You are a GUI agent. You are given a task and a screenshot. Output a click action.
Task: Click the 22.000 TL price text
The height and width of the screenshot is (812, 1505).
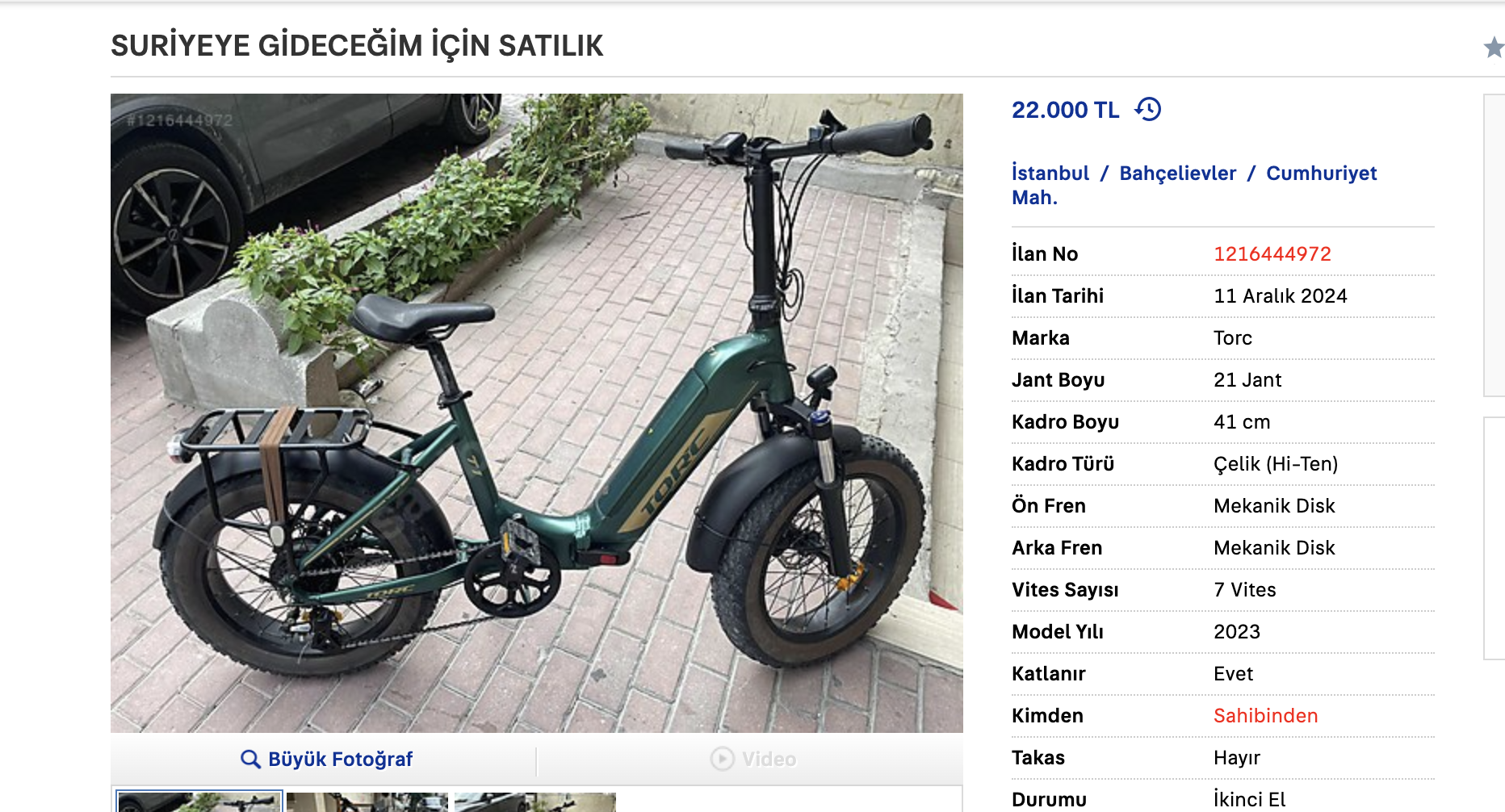(x=1065, y=110)
